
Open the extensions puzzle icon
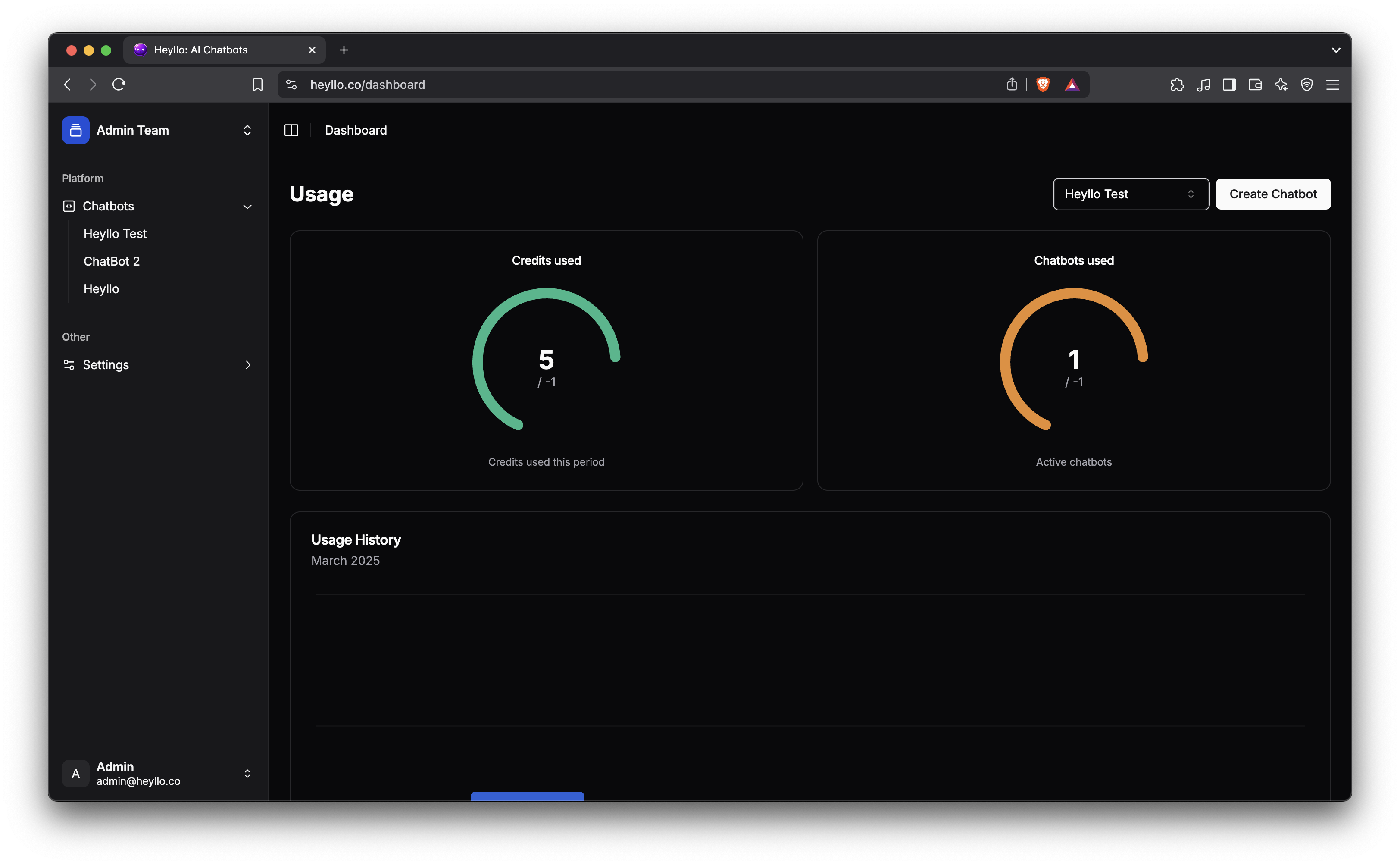(x=1177, y=85)
